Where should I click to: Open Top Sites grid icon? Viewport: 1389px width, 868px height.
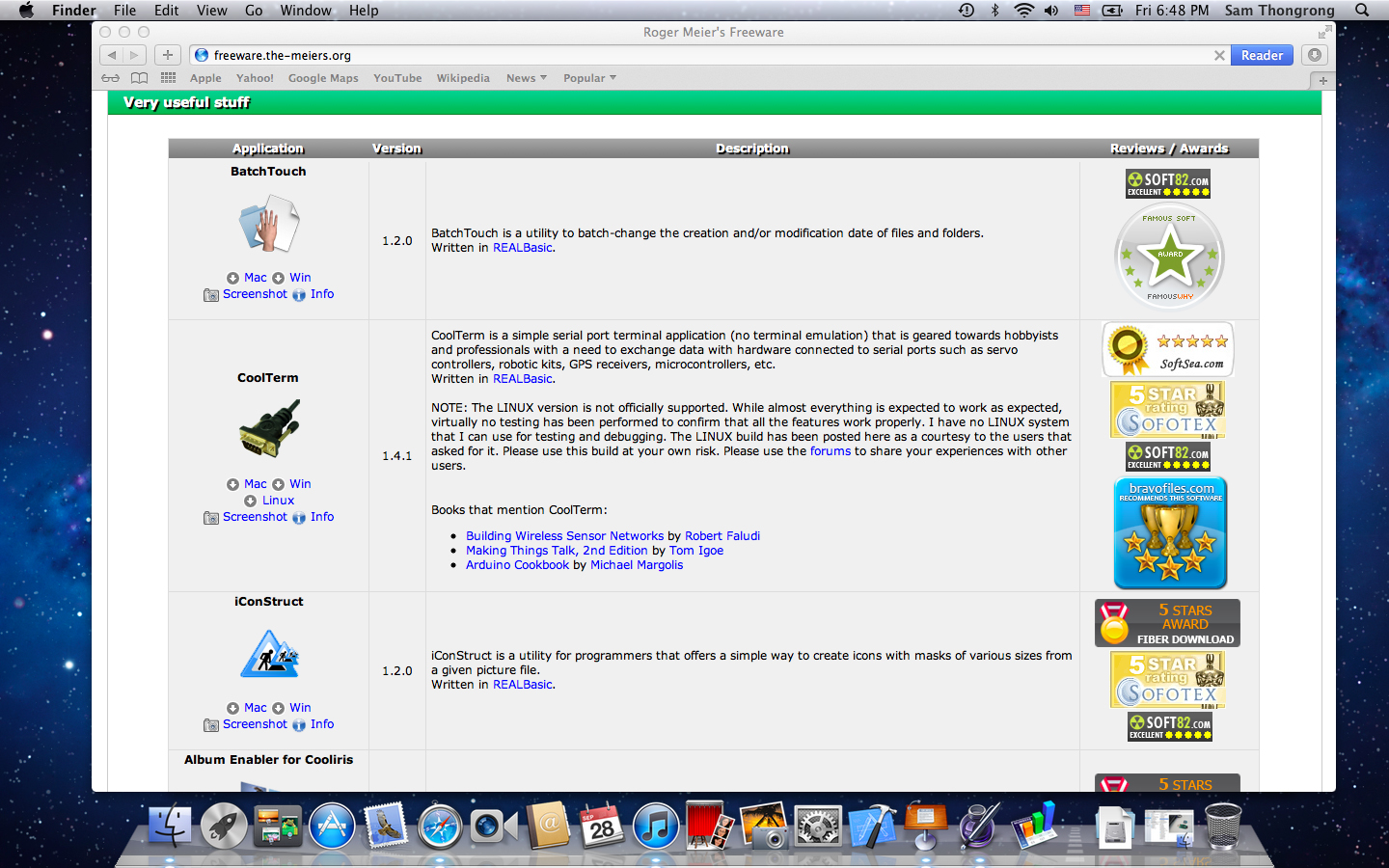point(169,78)
